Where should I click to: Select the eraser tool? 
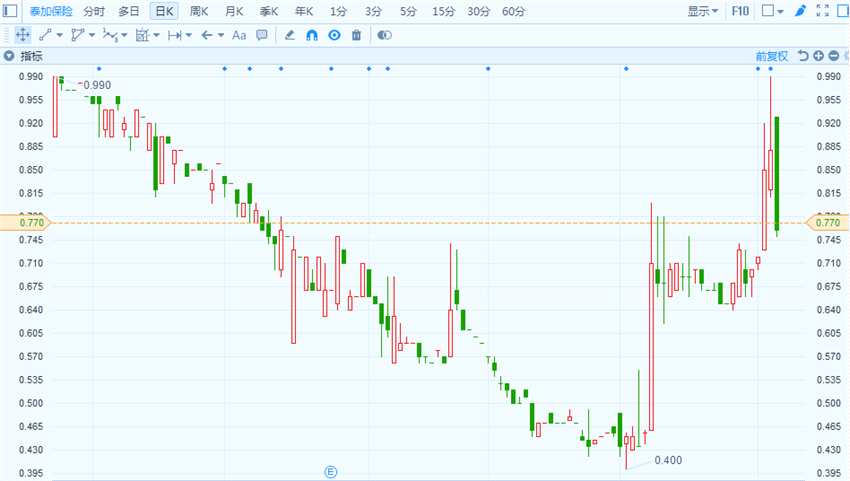pyautogui.click(x=289, y=35)
